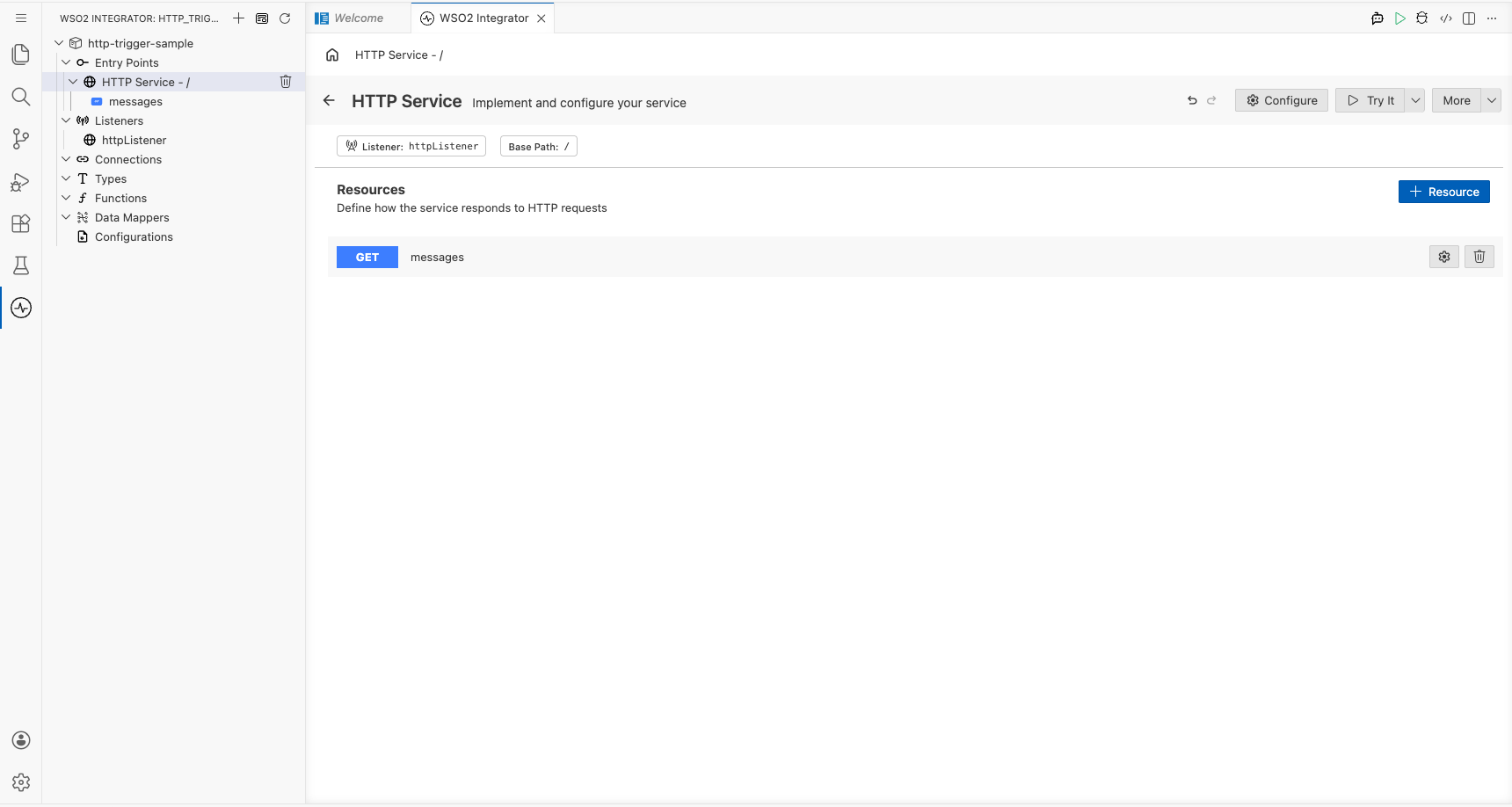Image resolution: width=1512 pixels, height=807 pixels.
Task: Open the Search view icon
Action: (21, 97)
